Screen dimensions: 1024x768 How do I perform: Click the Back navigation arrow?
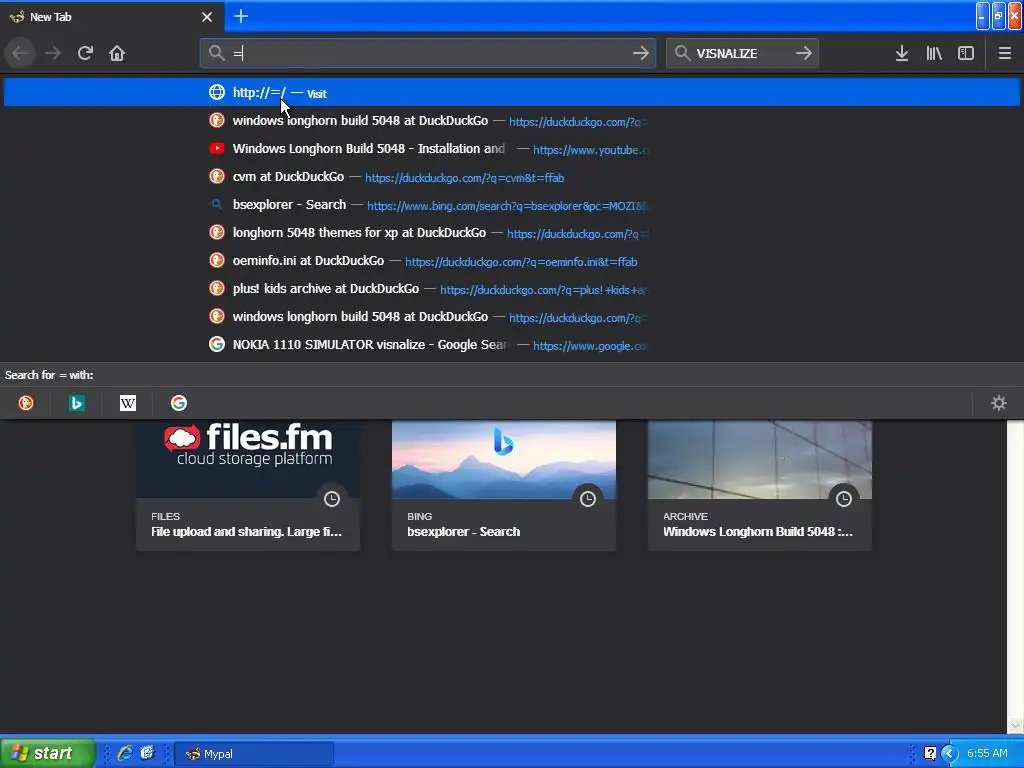(x=20, y=53)
